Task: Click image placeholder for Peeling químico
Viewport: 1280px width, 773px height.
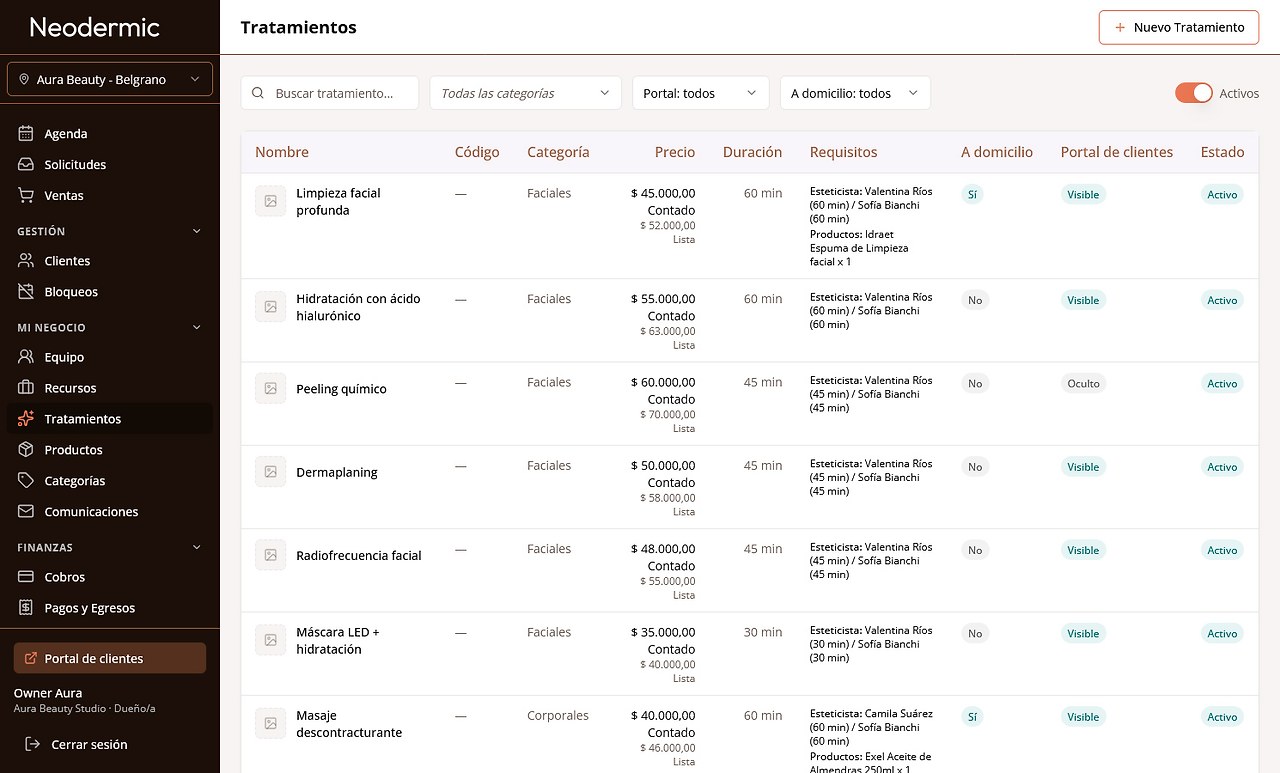Action: click(x=270, y=389)
